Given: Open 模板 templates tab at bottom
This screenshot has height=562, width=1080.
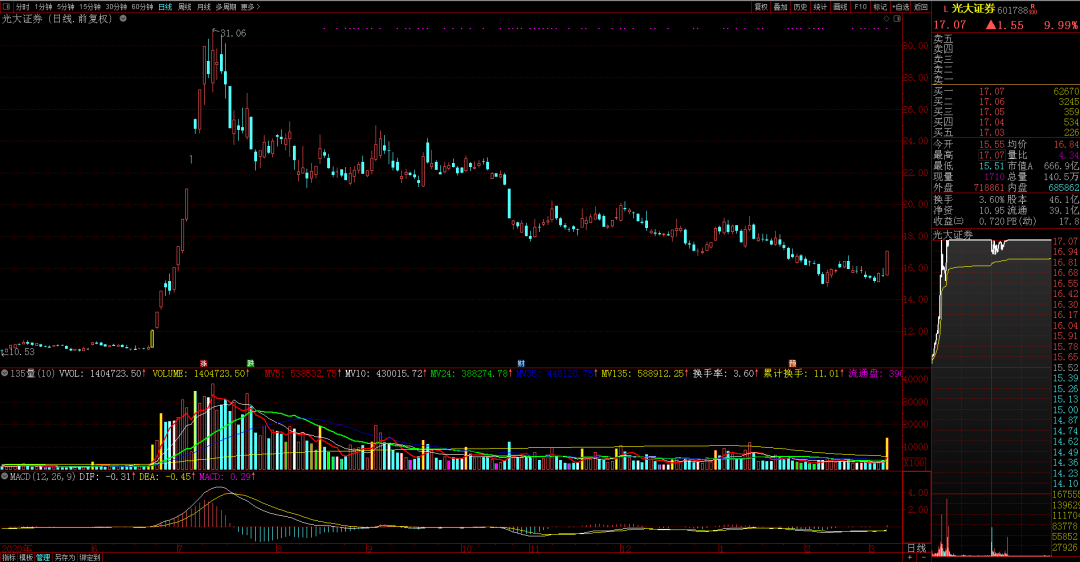Looking at the screenshot, I should click(26, 558).
